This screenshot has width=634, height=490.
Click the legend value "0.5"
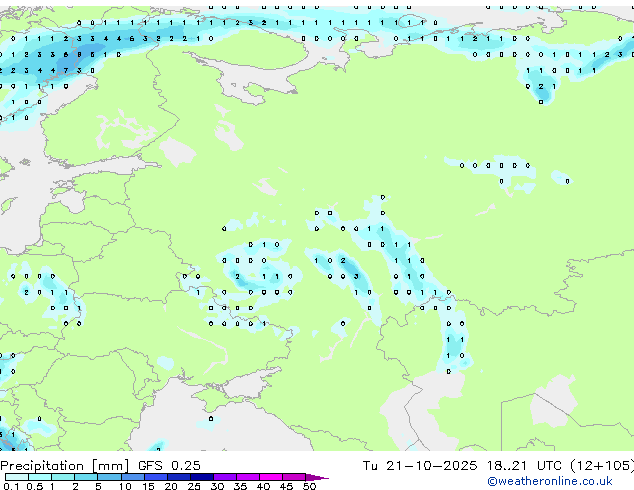point(34,486)
